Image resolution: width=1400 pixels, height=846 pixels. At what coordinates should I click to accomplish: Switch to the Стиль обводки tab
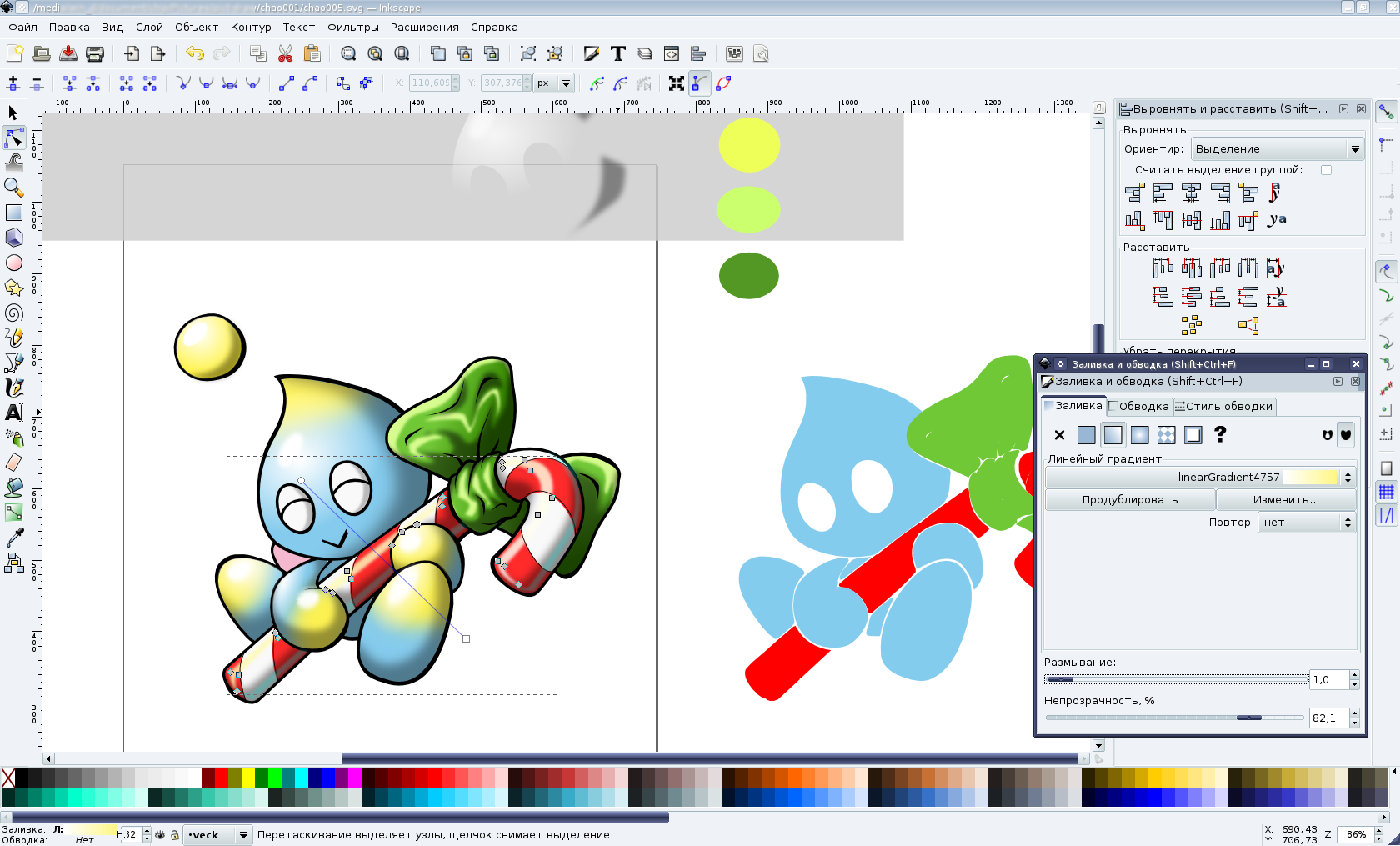[x=1224, y=407]
